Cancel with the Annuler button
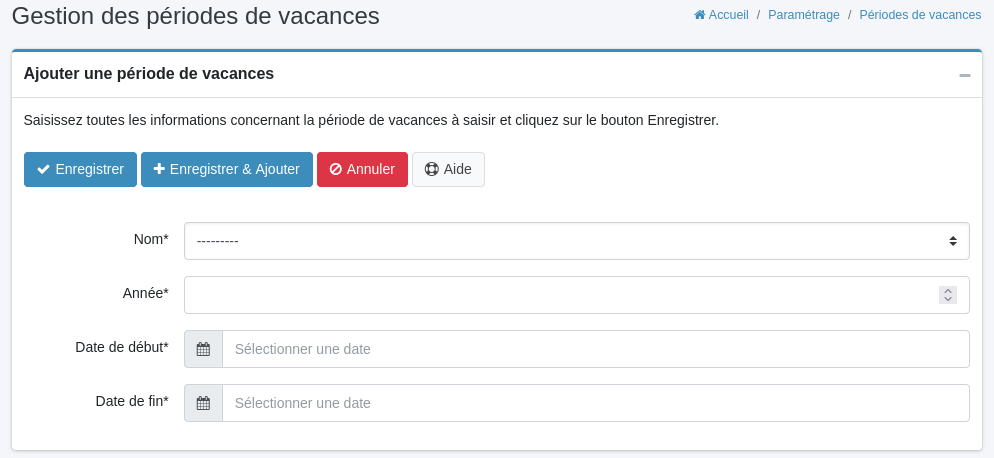 pos(362,170)
